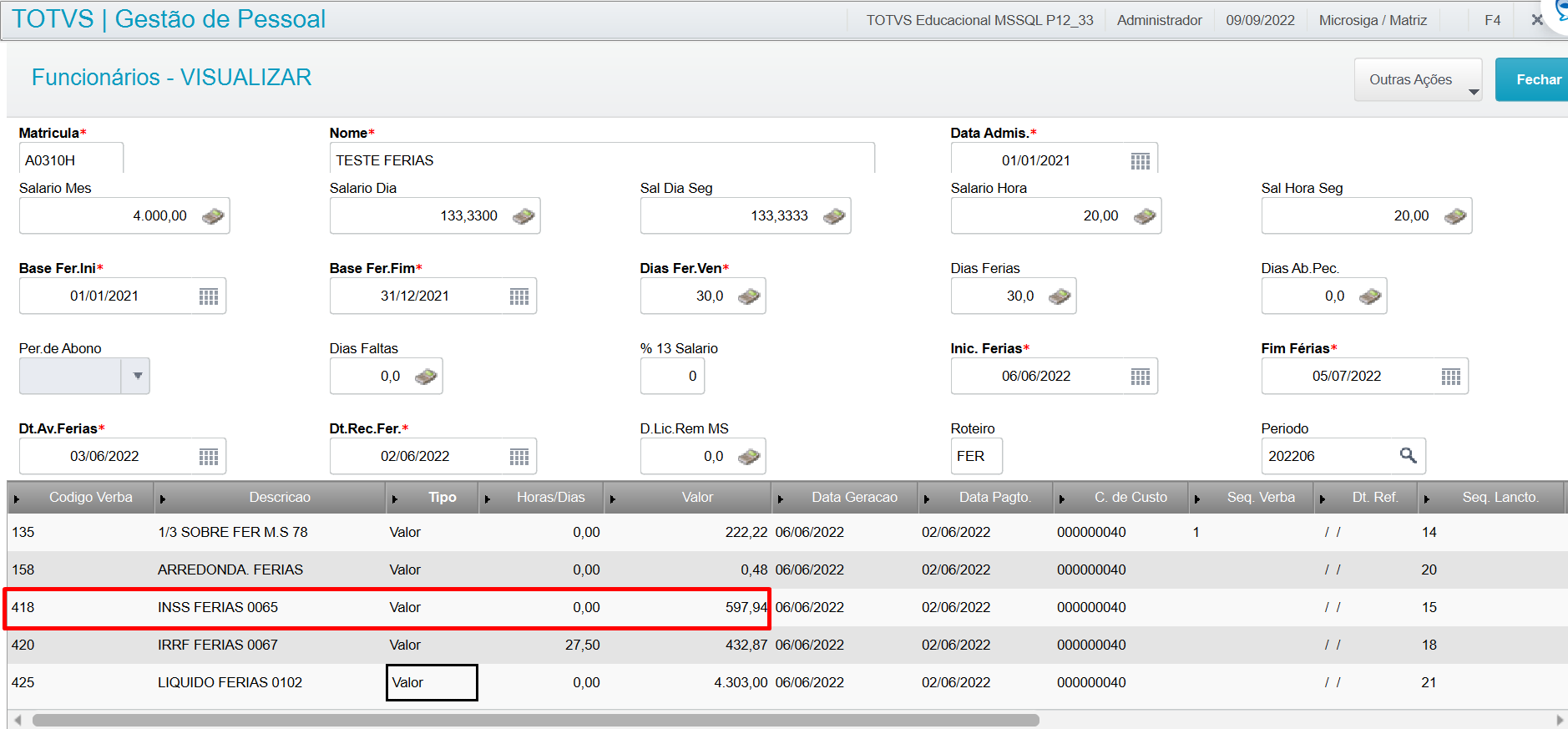This screenshot has width=1568, height=729.
Task: Click the Periodo search magnifier icon
Action: pyautogui.click(x=1408, y=456)
